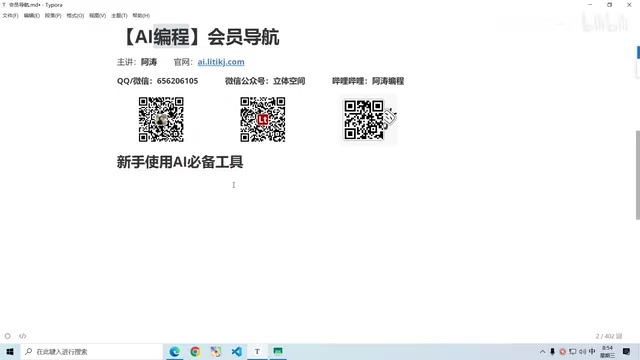Open the 文件(F) menu
The width and height of the screenshot is (640, 360).
click(x=10, y=16)
